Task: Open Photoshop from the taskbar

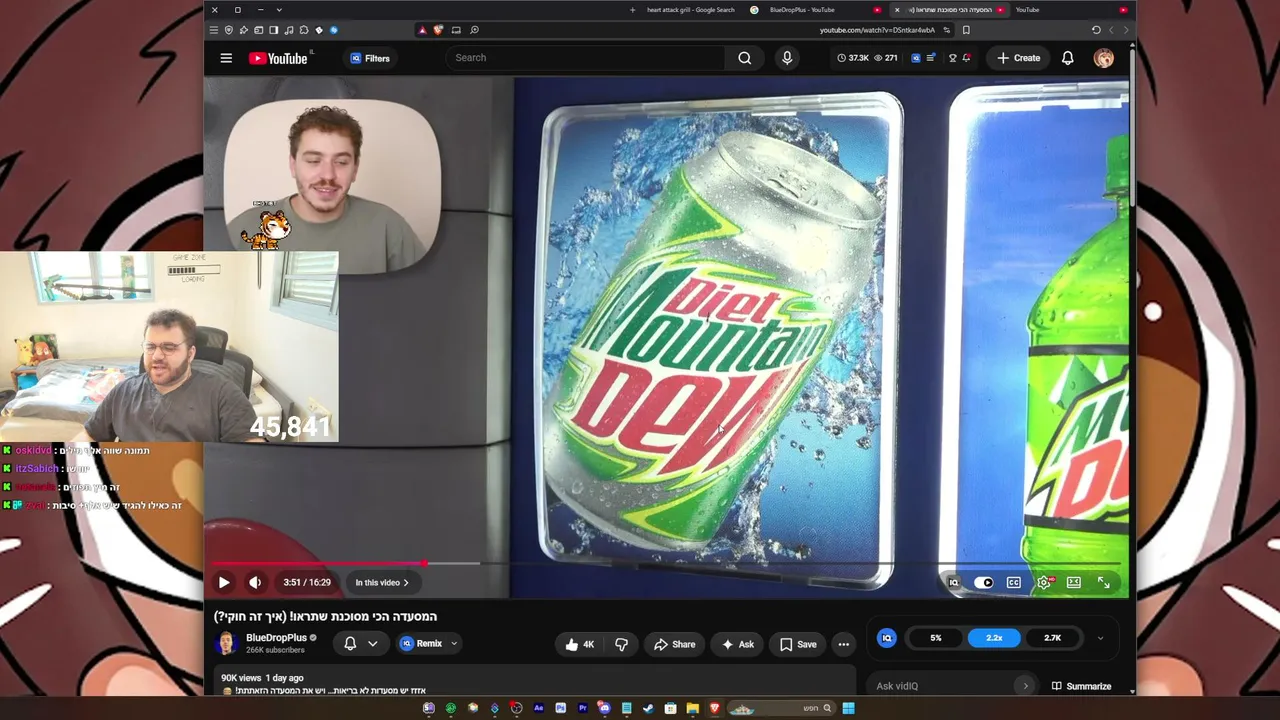Action: pyautogui.click(x=561, y=708)
